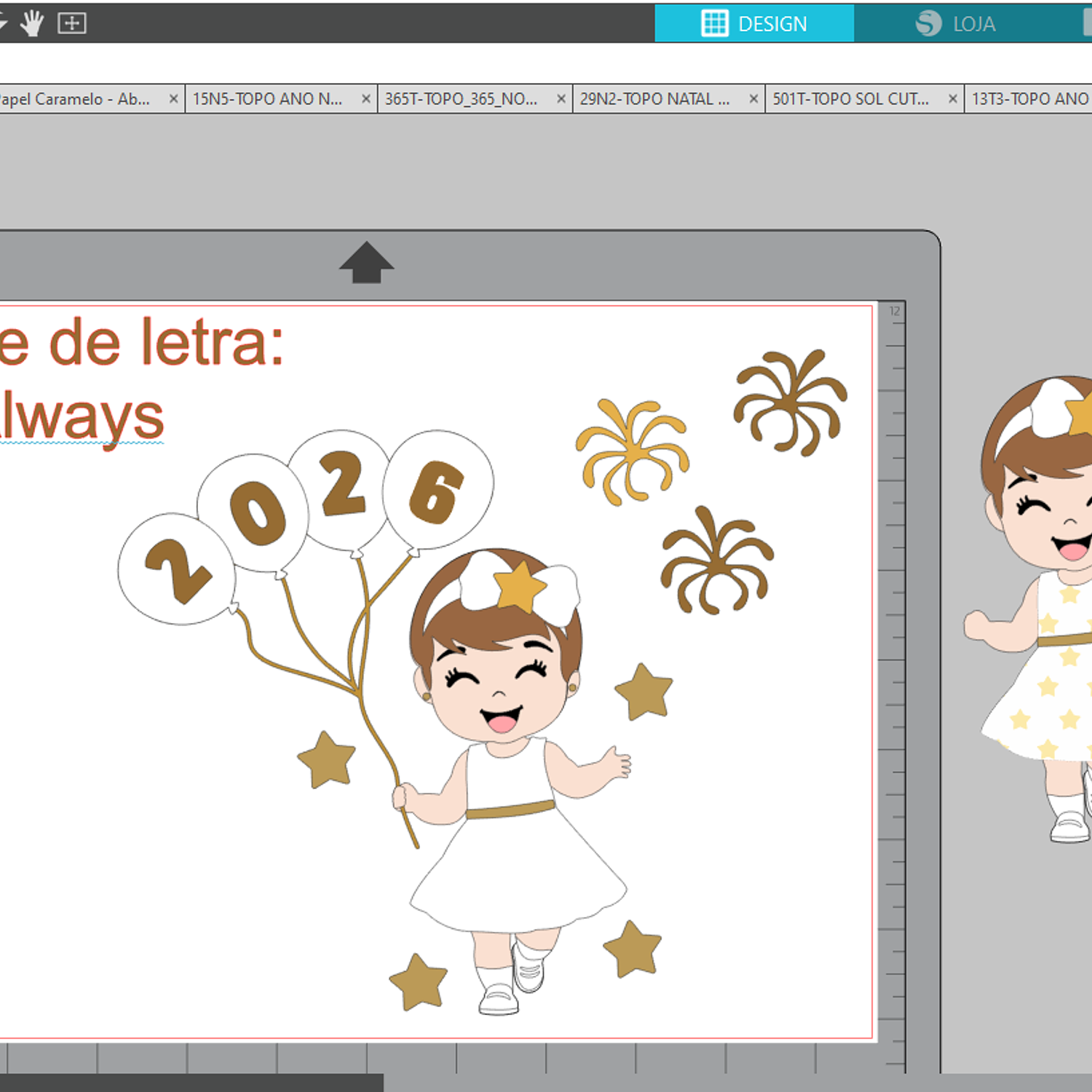Screen dimensions: 1092x1092
Task: Close the 29N2-TOPO NATAL tab
Action: pyautogui.click(x=753, y=99)
